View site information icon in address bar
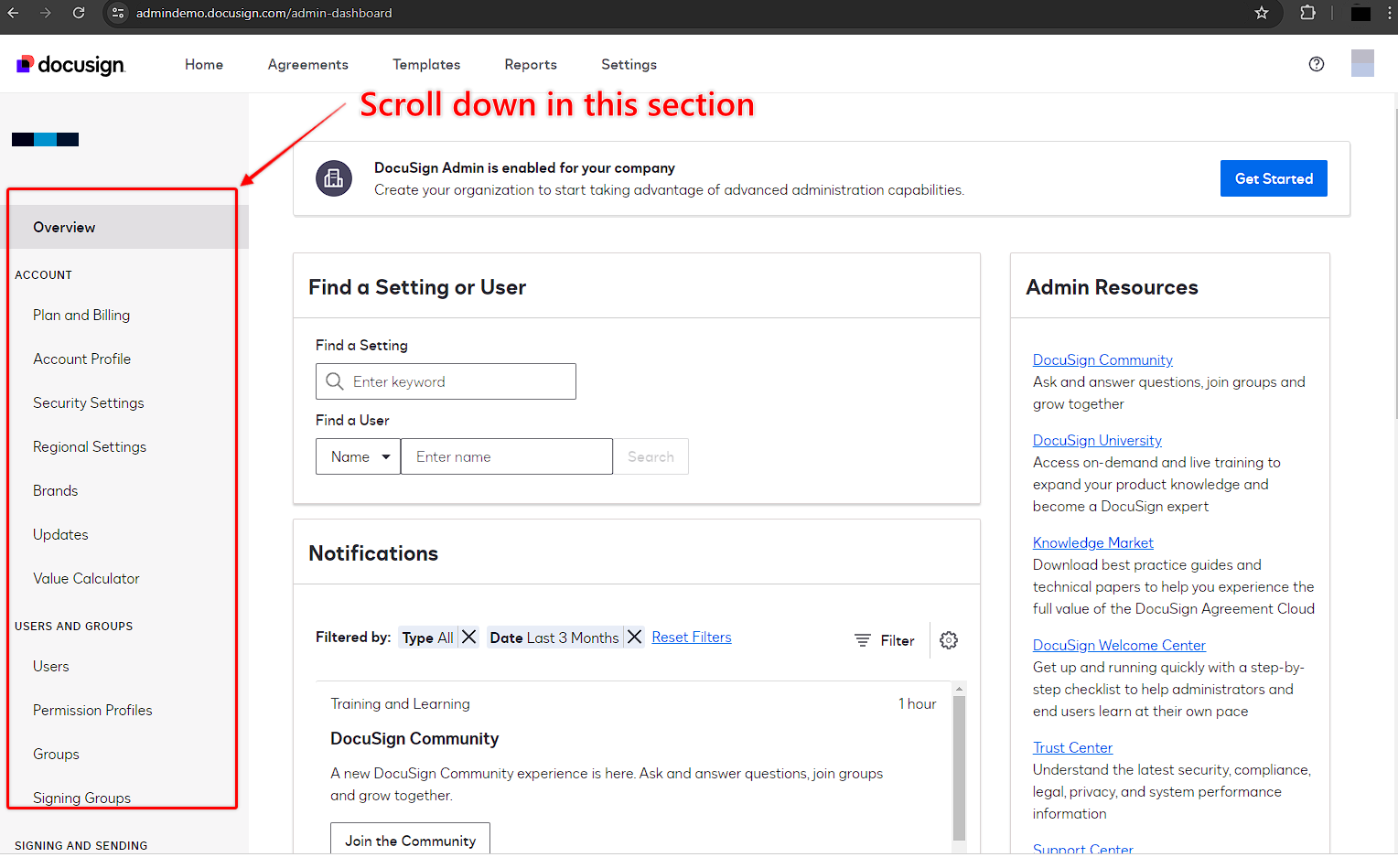The width and height of the screenshot is (1398, 868). tap(117, 13)
